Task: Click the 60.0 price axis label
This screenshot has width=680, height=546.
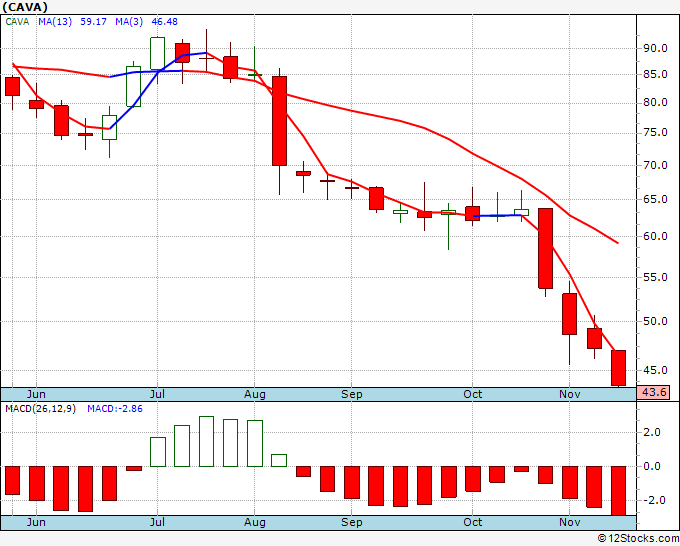Action: (x=655, y=237)
